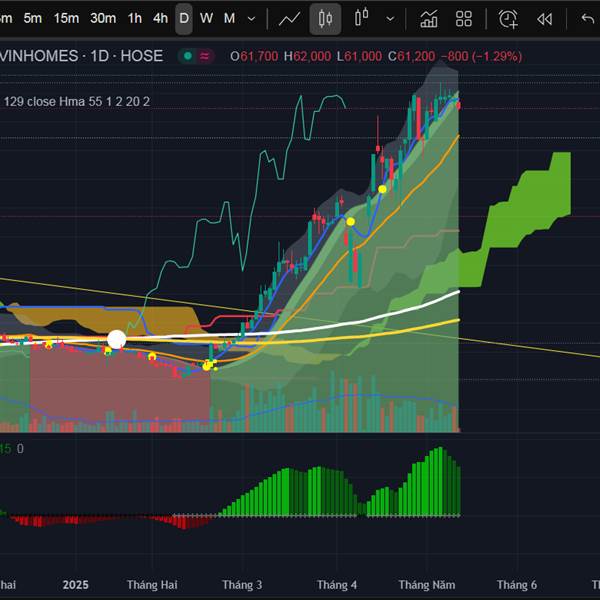Screen dimensions: 600x600
Task: Click the close price value 61,200
Action: coord(416,57)
